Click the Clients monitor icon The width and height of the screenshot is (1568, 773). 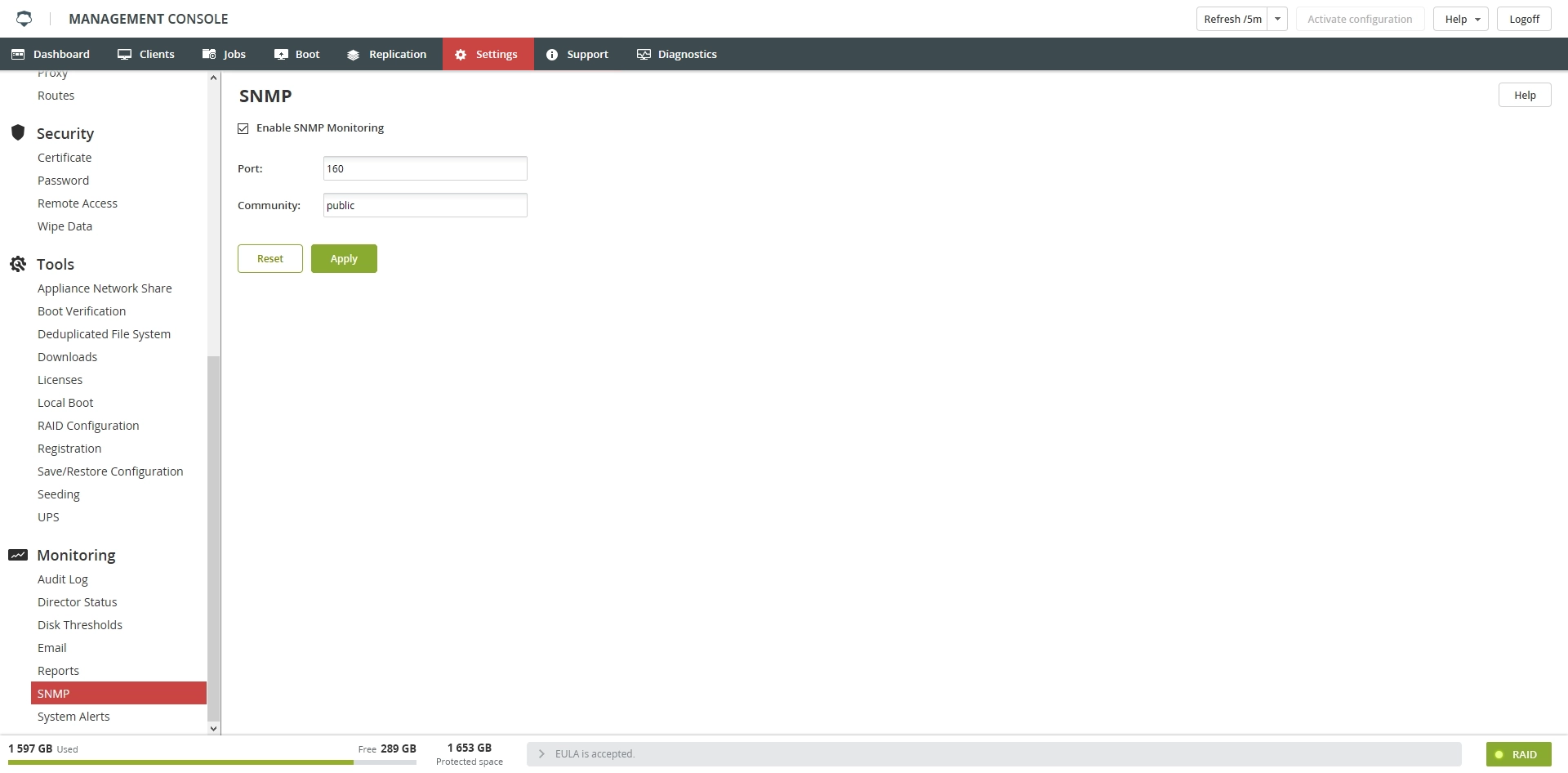pyautogui.click(x=124, y=55)
